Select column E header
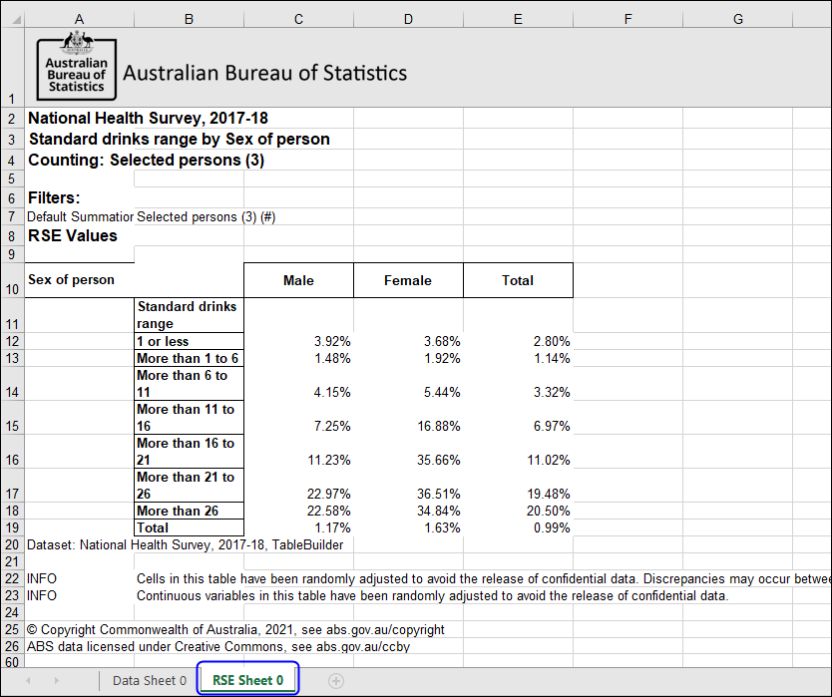This screenshot has width=832, height=697. (517, 18)
